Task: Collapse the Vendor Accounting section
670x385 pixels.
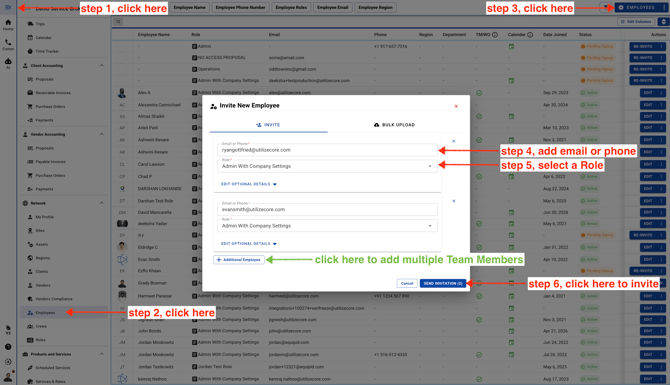Action: 102,134
